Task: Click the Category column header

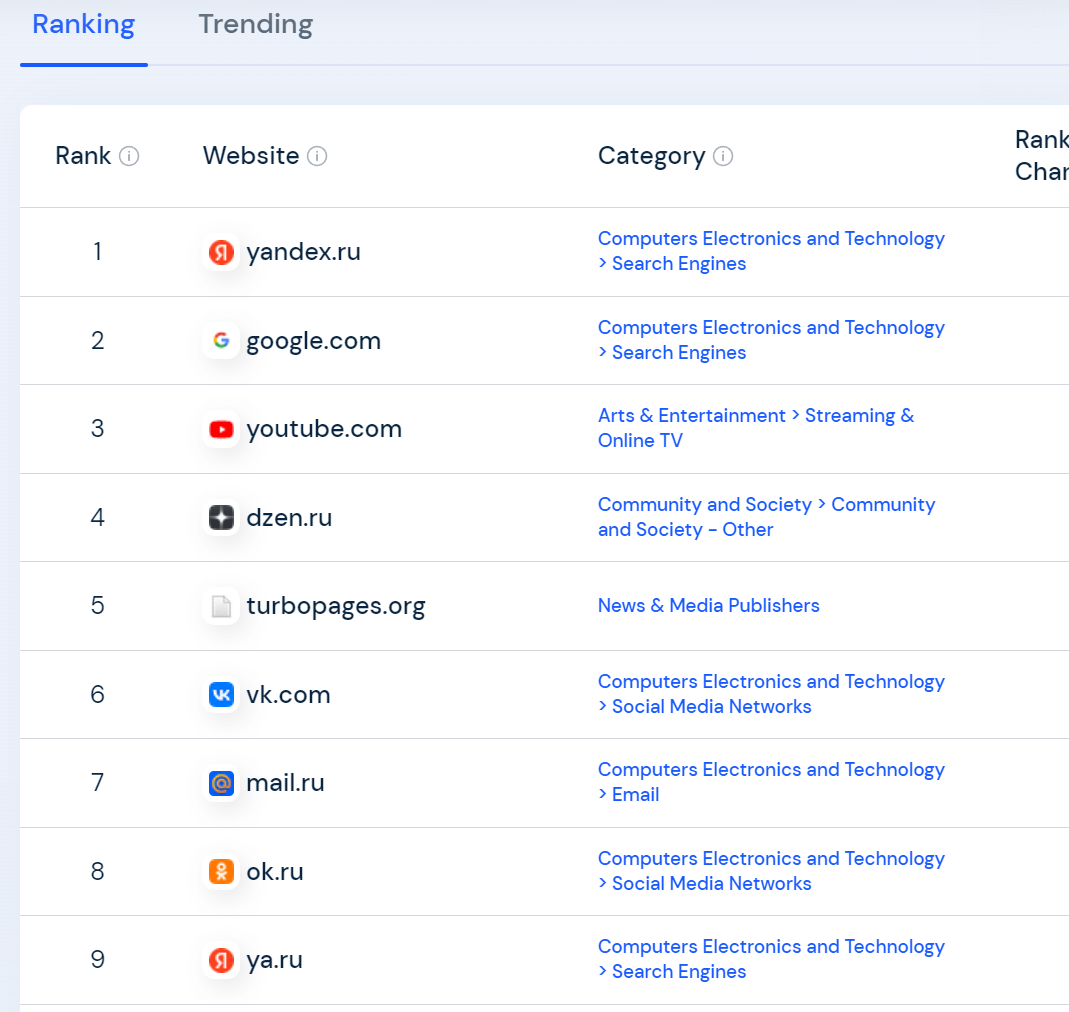Action: 652,156
